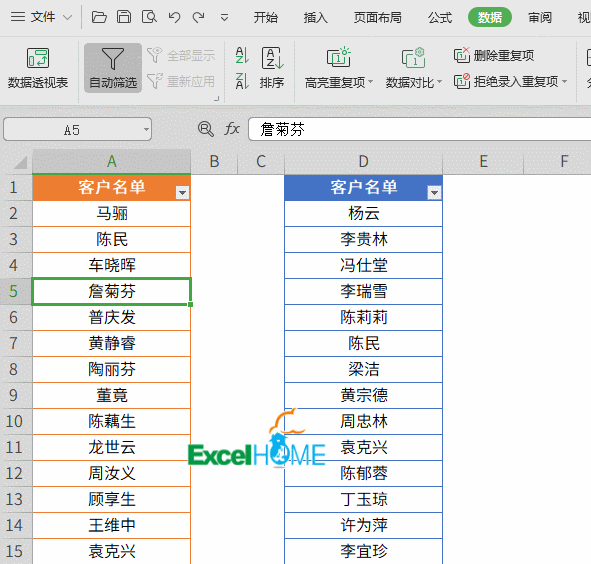Click the save icon in quick toolbar
591x564 pixels.
pyautogui.click(x=124, y=17)
